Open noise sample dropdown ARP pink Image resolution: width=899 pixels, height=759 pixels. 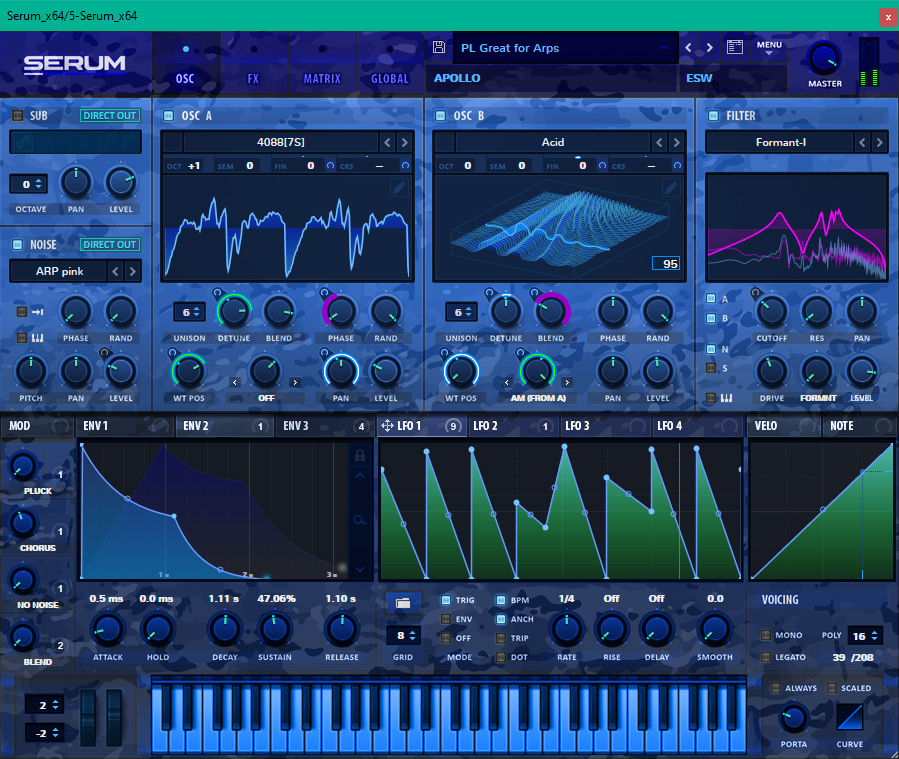tap(59, 271)
